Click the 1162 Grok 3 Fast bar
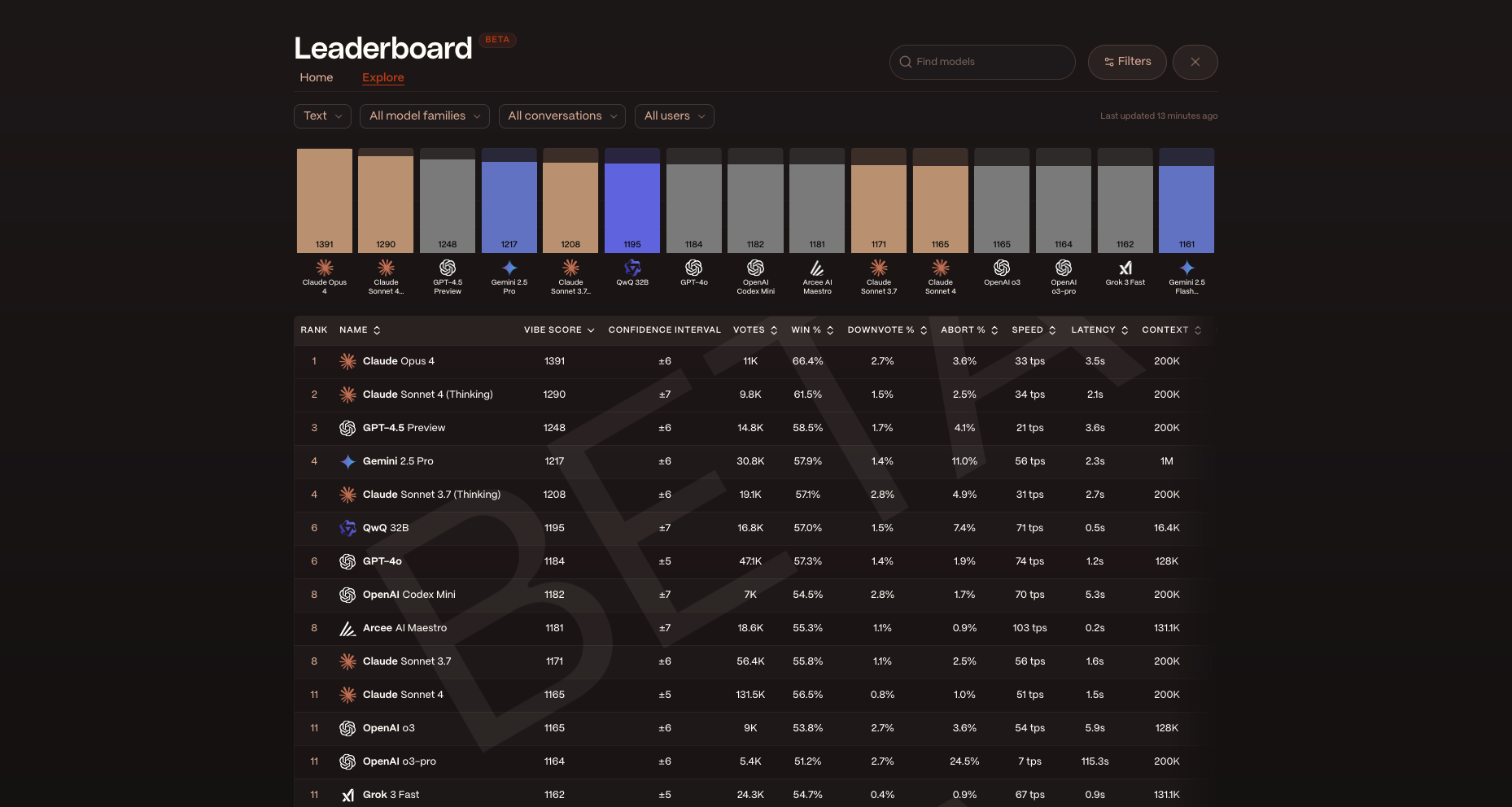Image resolution: width=1512 pixels, height=807 pixels. tap(1125, 210)
